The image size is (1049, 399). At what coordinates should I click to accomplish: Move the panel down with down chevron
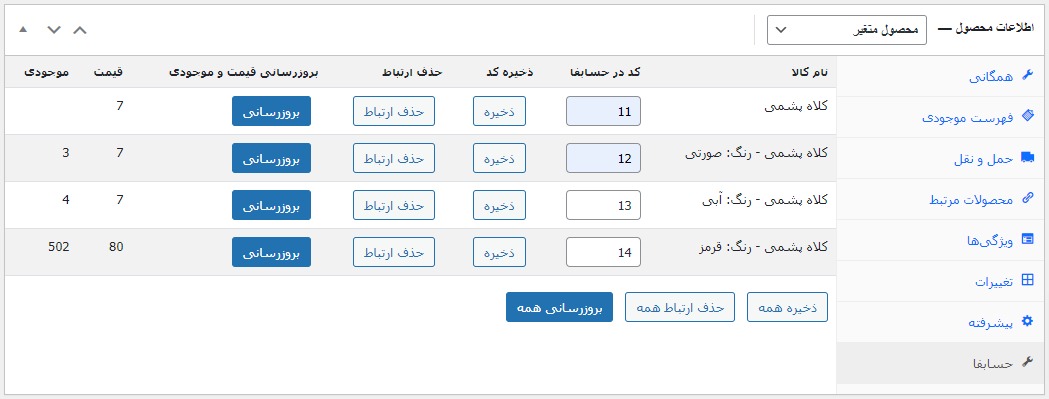54,29
